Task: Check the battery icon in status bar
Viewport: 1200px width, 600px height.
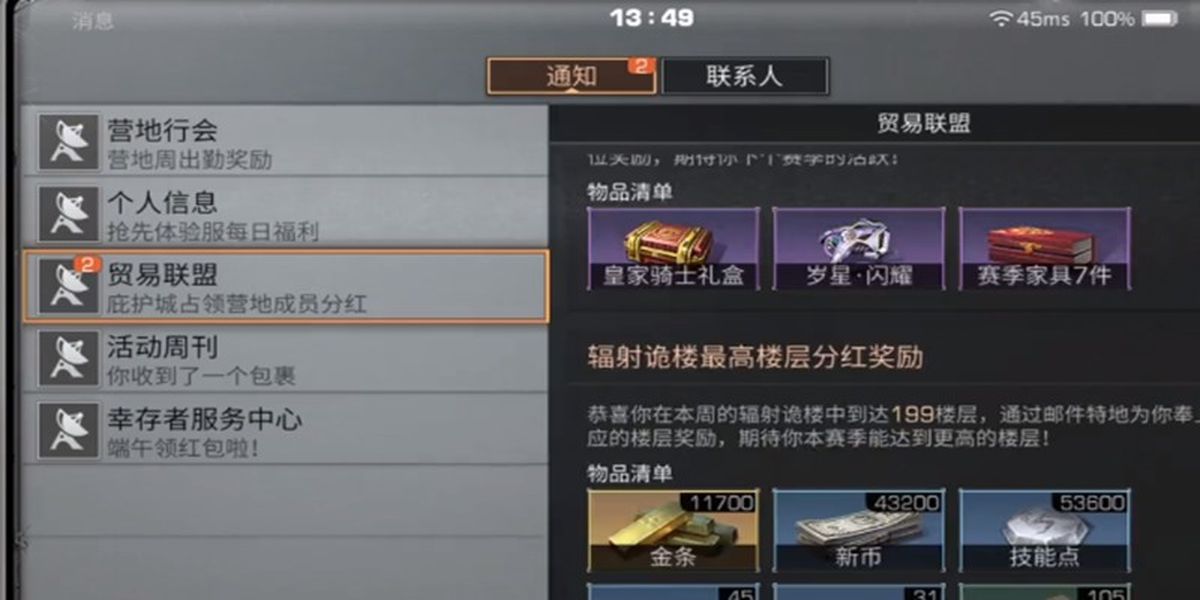Action: 1159,19
